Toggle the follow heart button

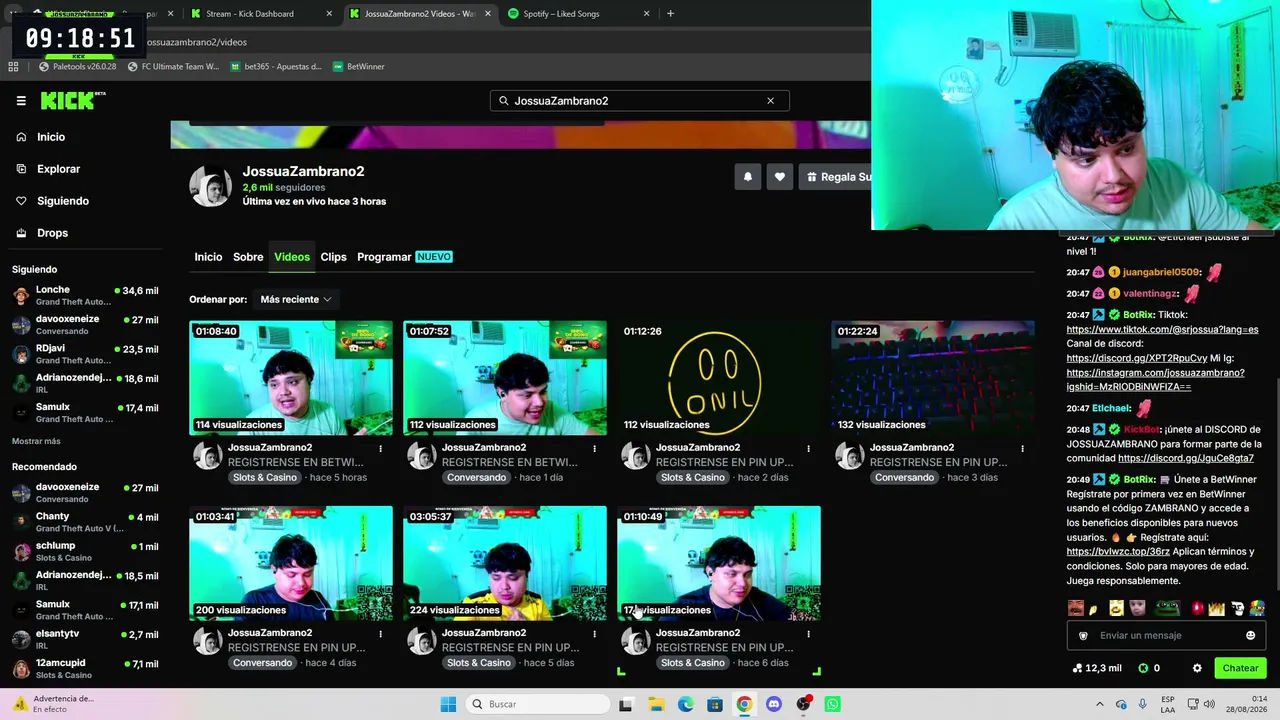click(x=780, y=177)
